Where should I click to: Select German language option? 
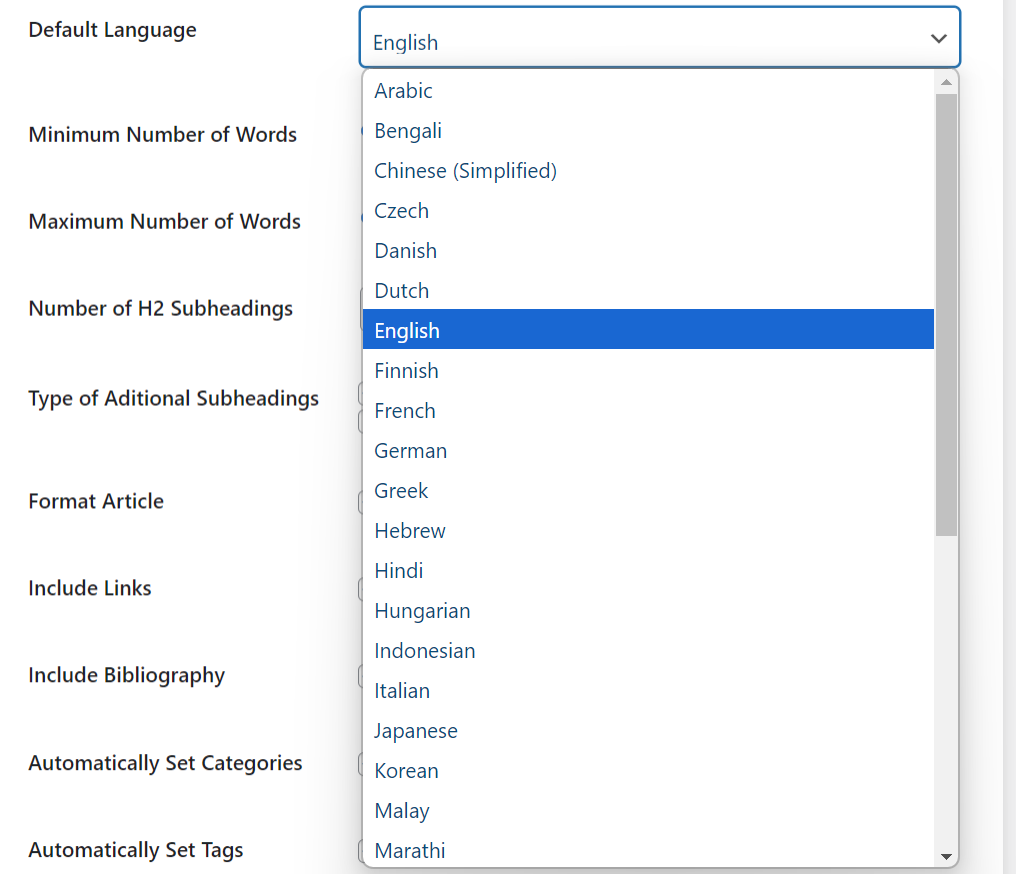pyautogui.click(x=648, y=451)
